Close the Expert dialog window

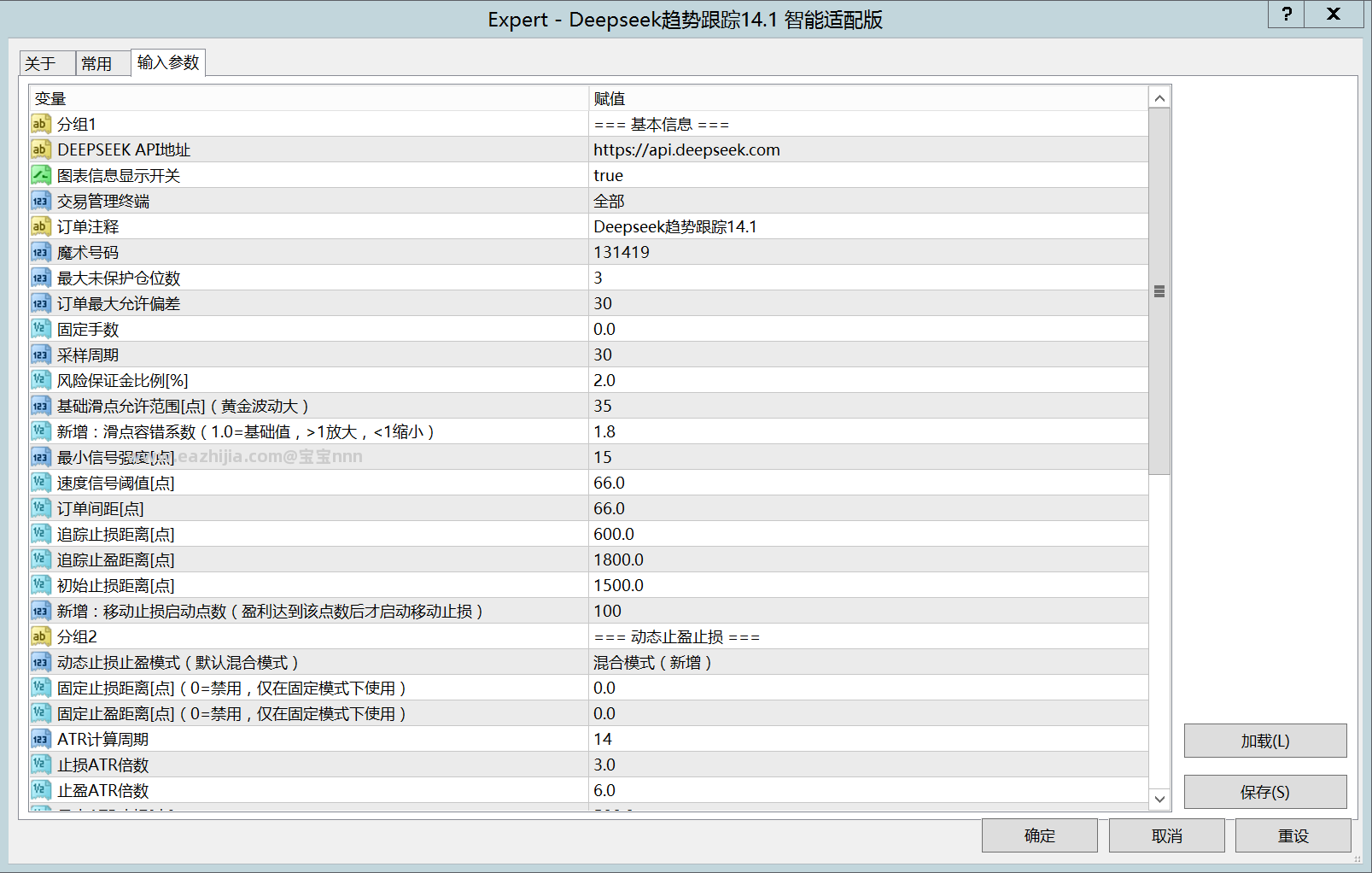(x=1334, y=14)
